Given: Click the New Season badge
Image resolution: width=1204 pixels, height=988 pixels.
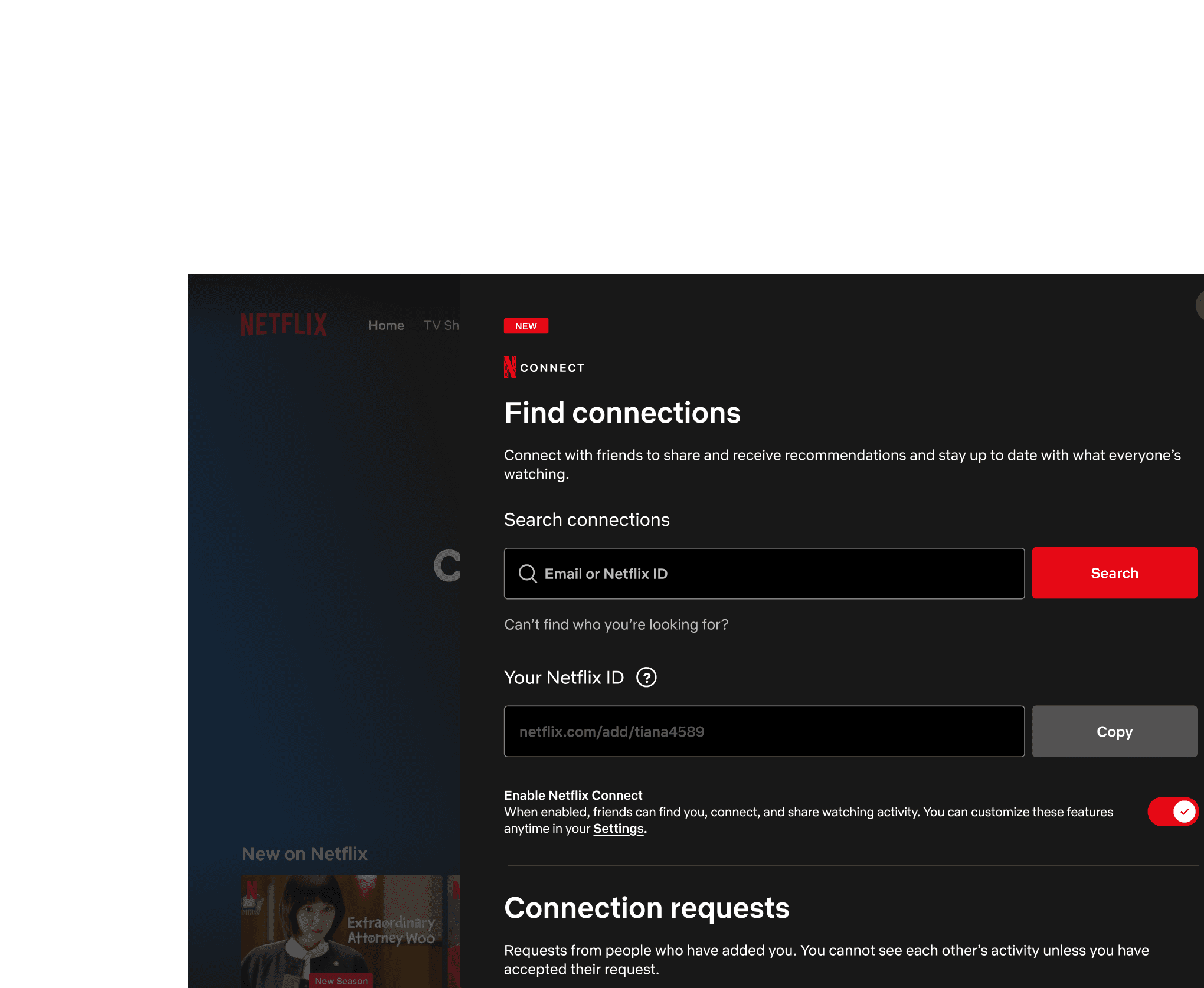Looking at the screenshot, I should [x=341, y=980].
